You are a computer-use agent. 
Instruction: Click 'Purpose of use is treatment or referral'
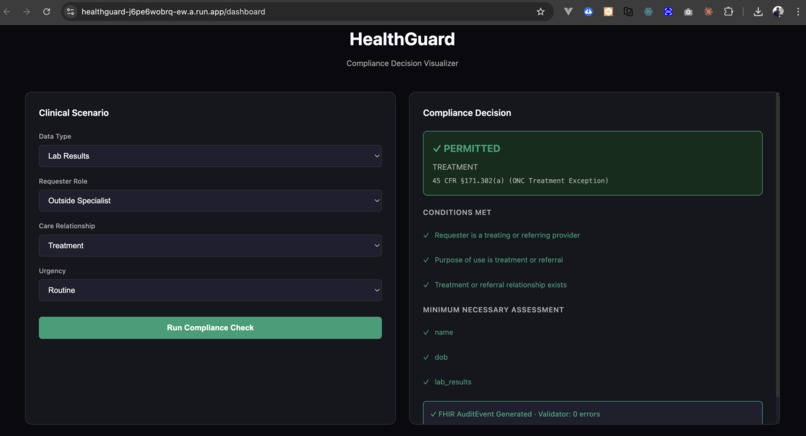click(x=499, y=260)
